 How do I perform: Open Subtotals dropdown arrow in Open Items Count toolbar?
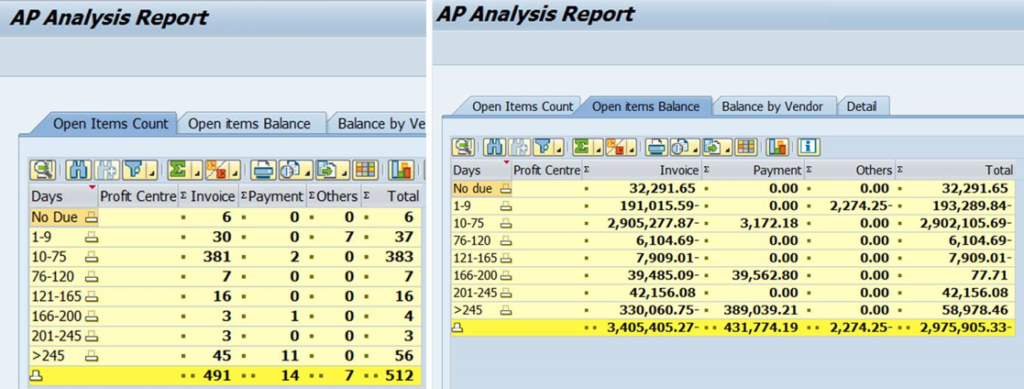[234, 171]
